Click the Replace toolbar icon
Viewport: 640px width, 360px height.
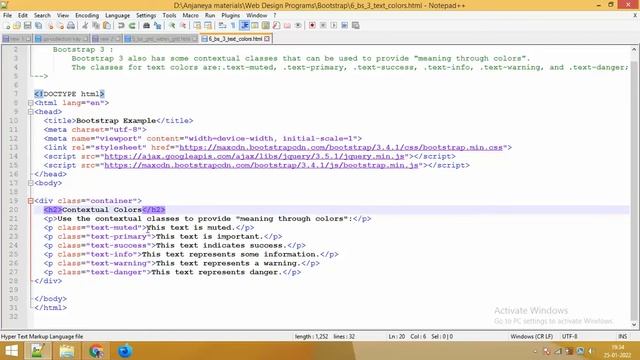pos(157,26)
